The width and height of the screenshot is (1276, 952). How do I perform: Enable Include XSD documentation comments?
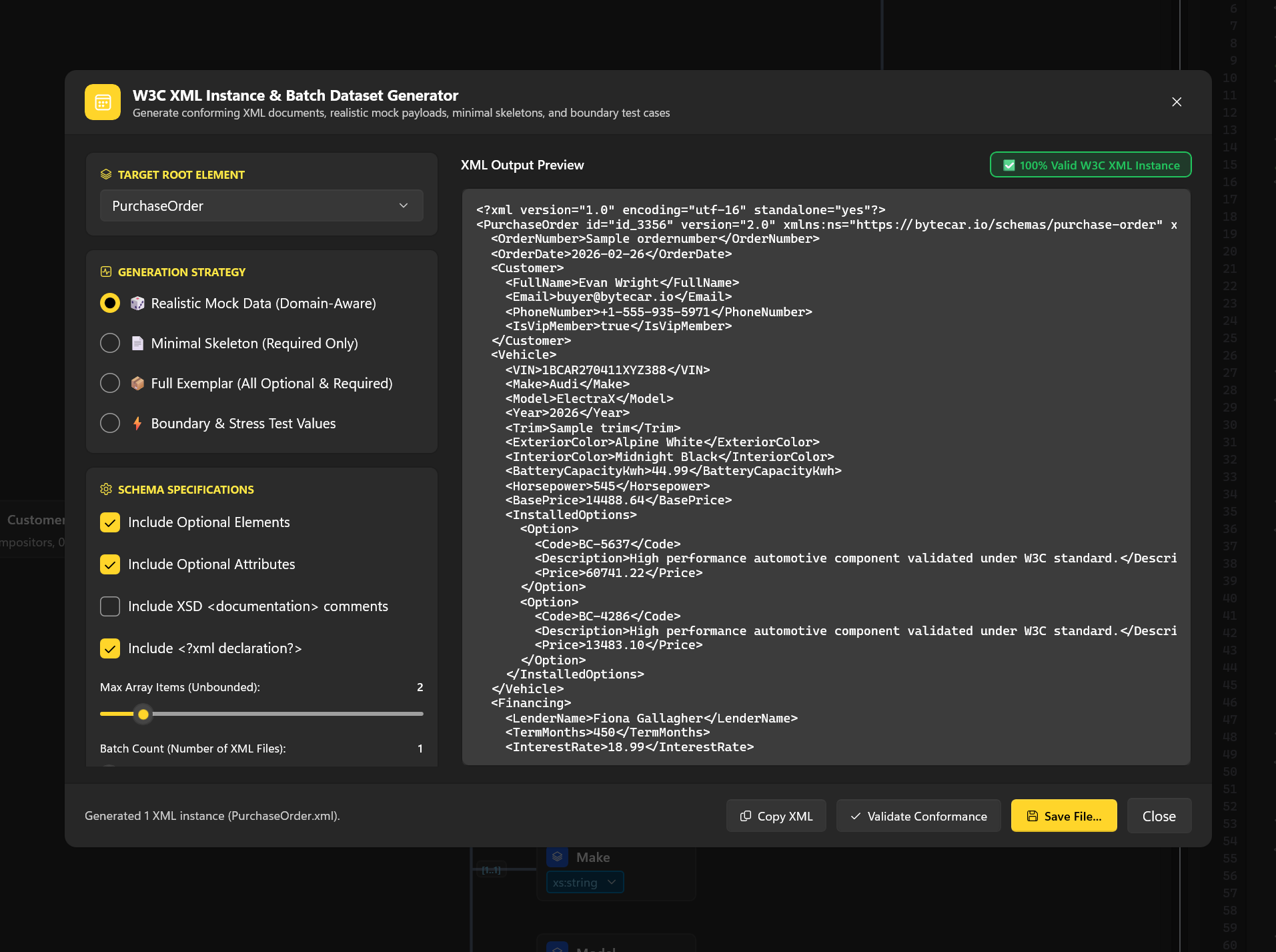(110, 606)
